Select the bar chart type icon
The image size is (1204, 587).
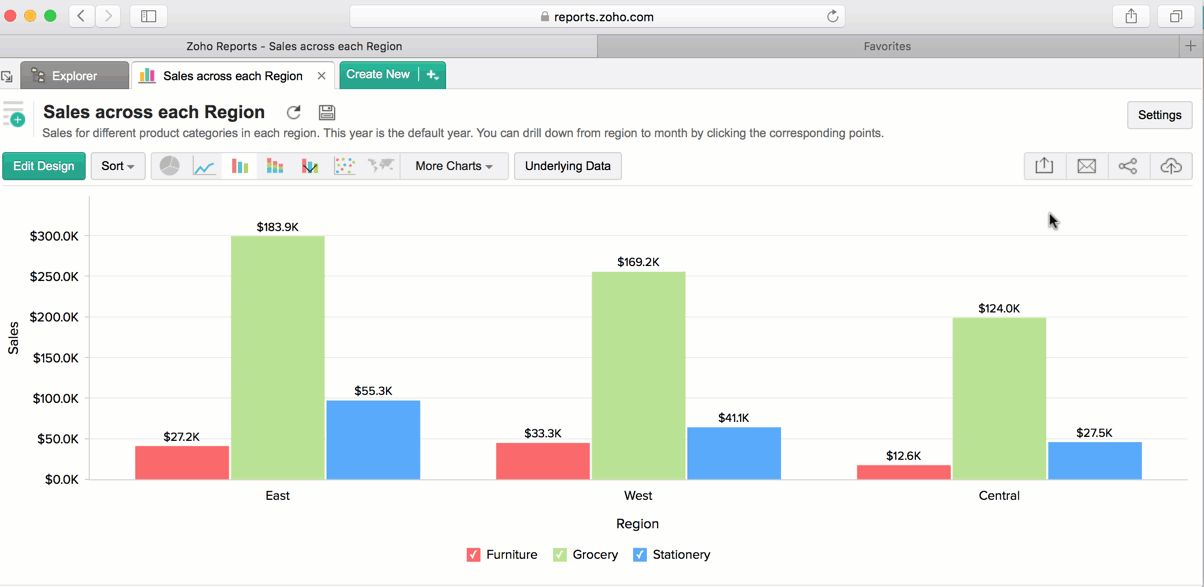pyautogui.click(x=240, y=166)
